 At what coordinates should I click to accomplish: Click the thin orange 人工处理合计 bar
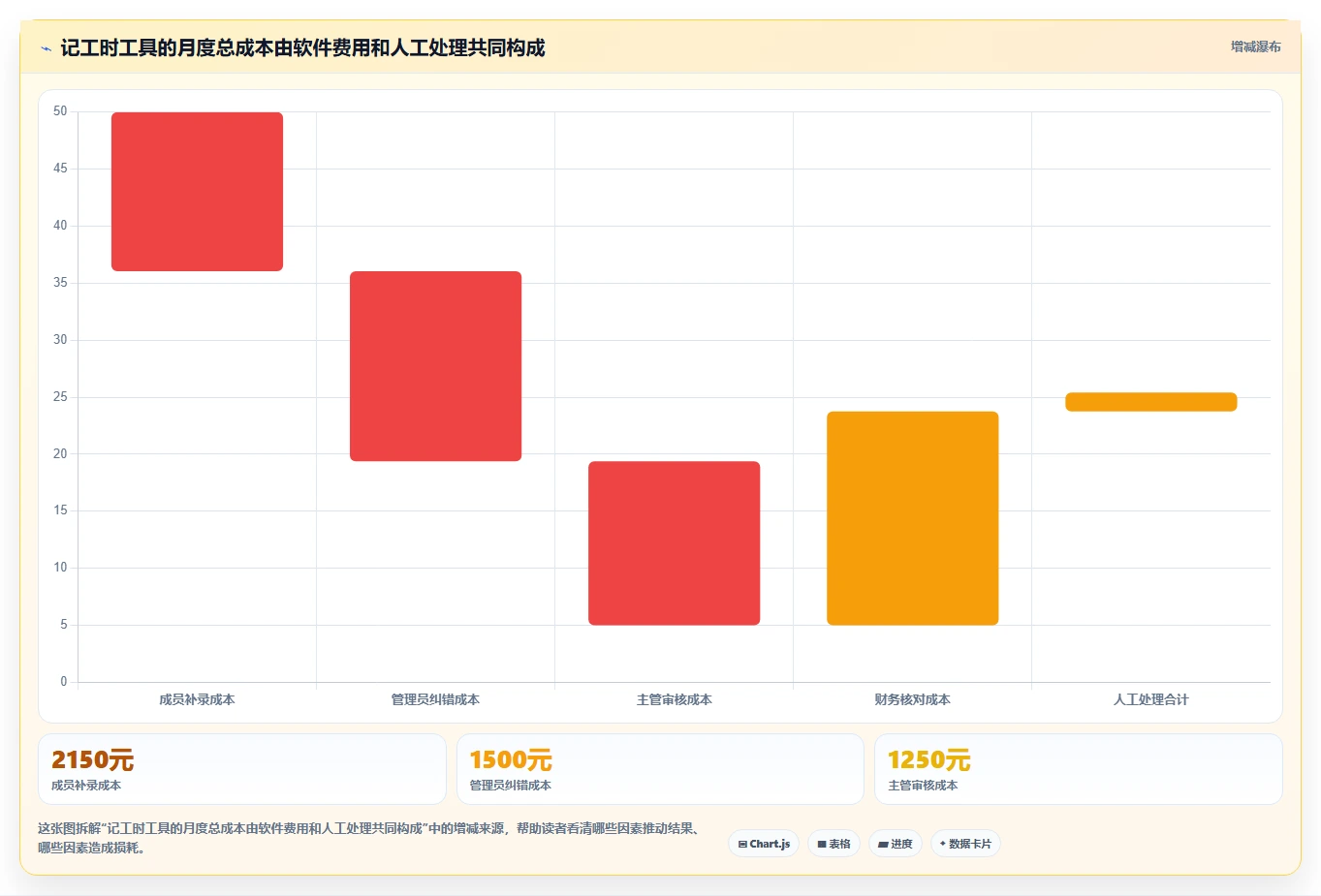(x=1150, y=402)
